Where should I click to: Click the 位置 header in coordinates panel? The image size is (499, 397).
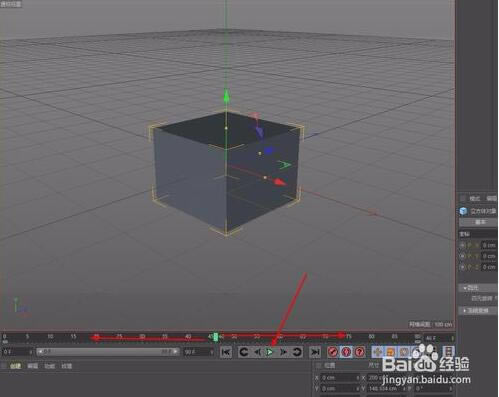coord(330,366)
